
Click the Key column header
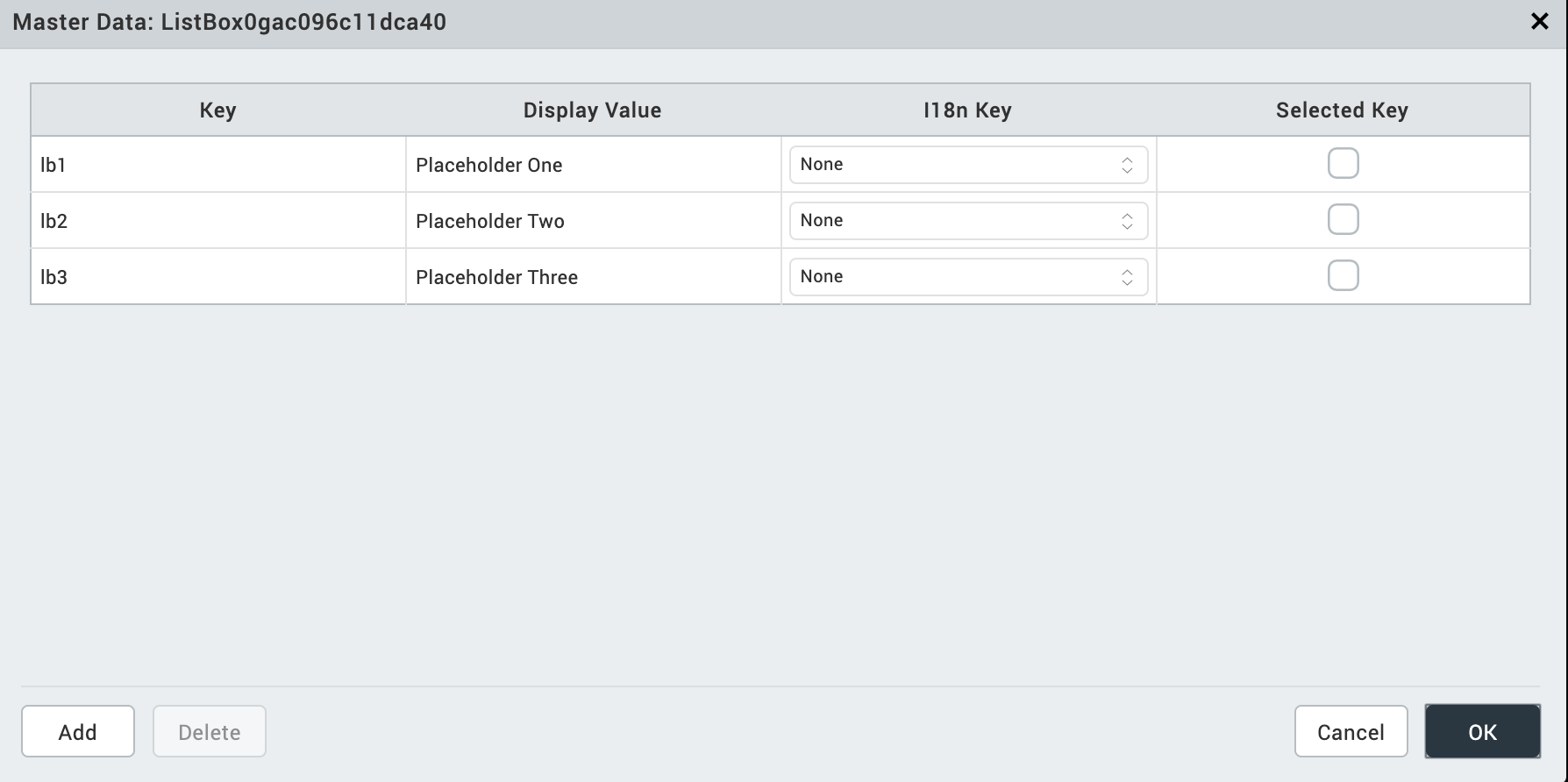point(217,110)
